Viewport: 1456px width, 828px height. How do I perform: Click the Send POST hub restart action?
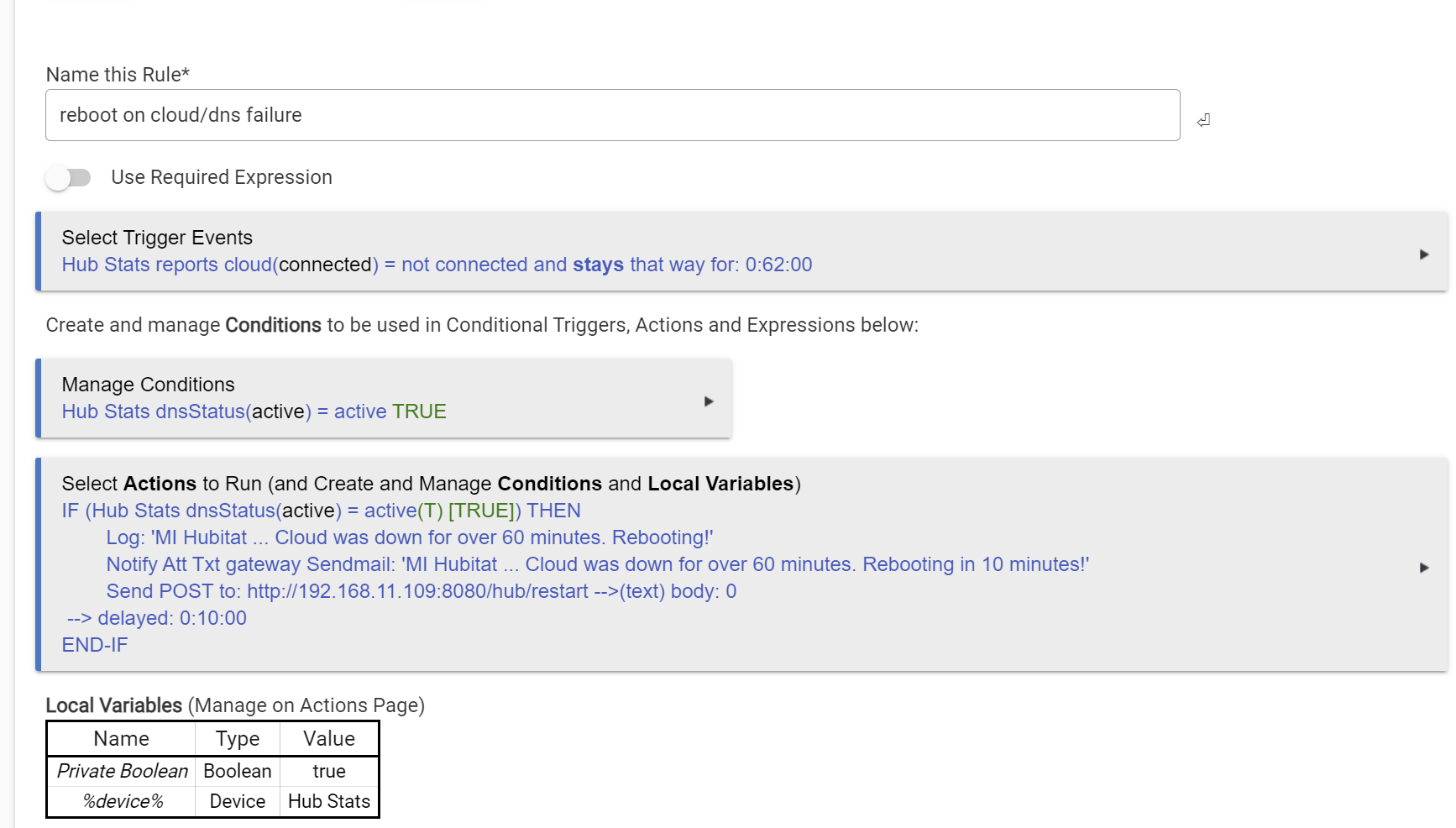[x=421, y=591]
